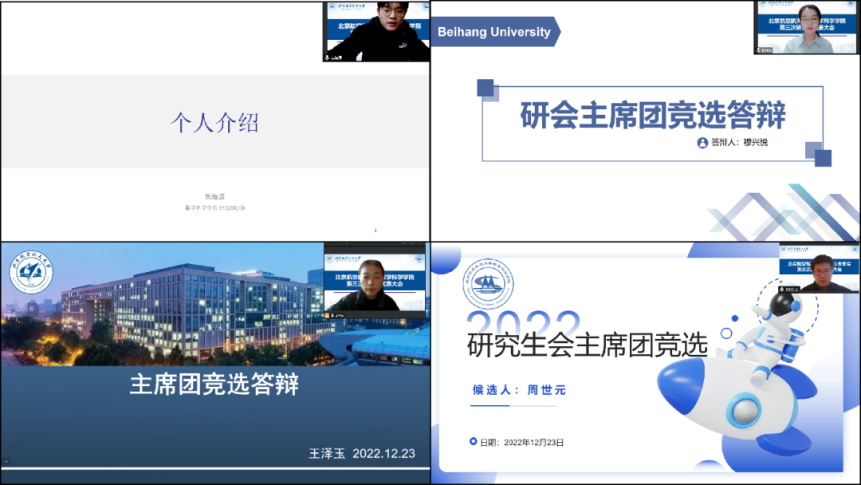Click the 王泽玉 2022.12.23 caption
The height and width of the screenshot is (485, 861).
(361, 453)
